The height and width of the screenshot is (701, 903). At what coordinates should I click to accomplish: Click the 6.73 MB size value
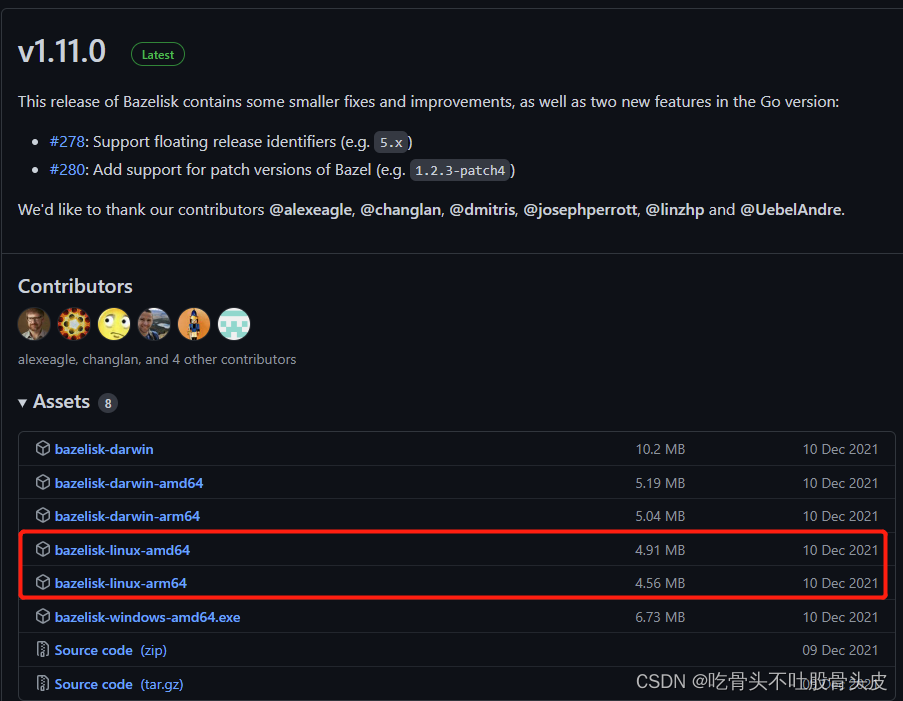click(660, 617)
